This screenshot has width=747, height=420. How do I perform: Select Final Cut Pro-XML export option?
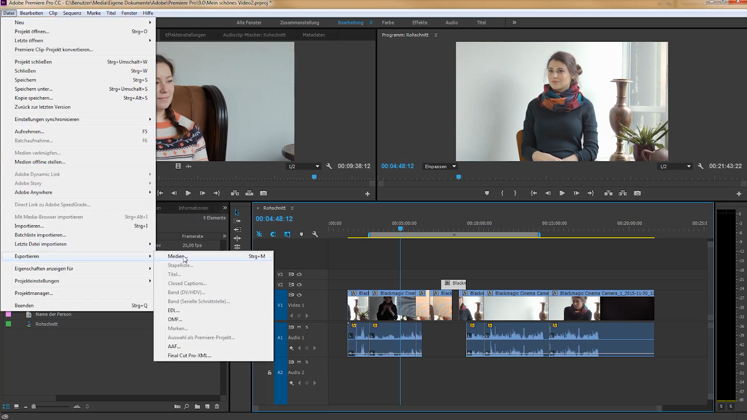189,355
